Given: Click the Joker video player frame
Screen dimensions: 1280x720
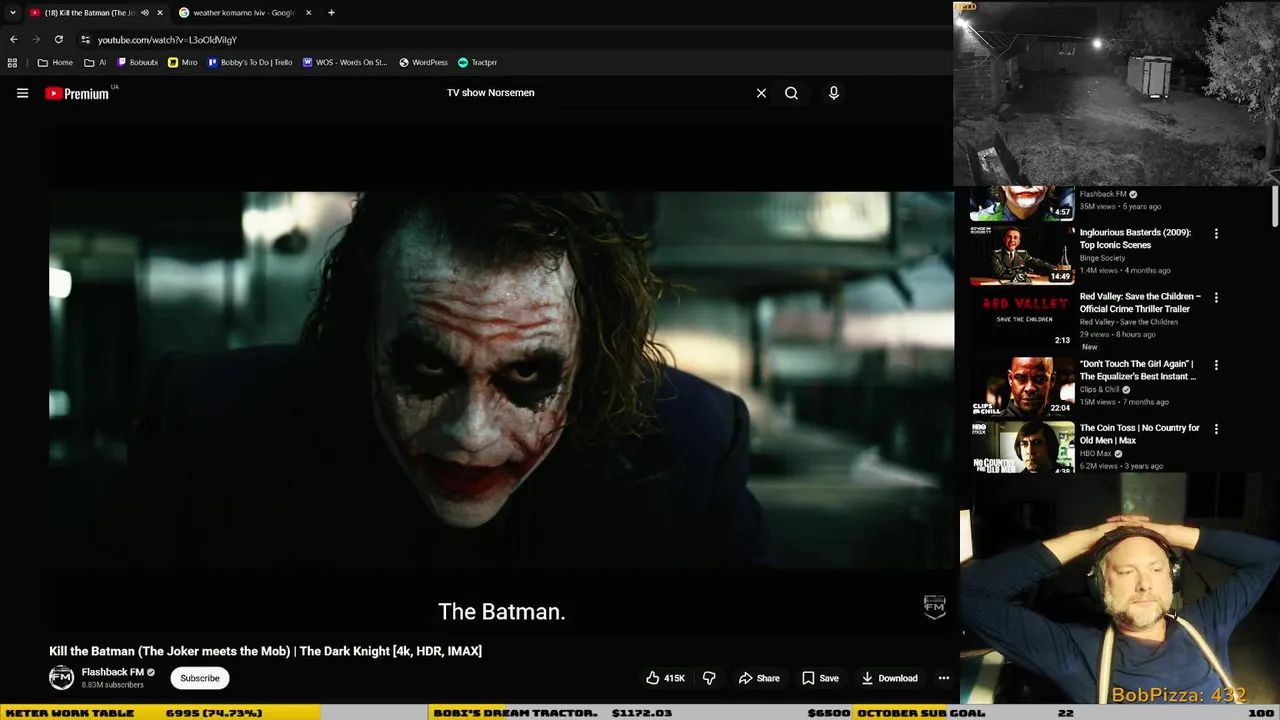Looking at the screenshot, I should tap(501, 380).
